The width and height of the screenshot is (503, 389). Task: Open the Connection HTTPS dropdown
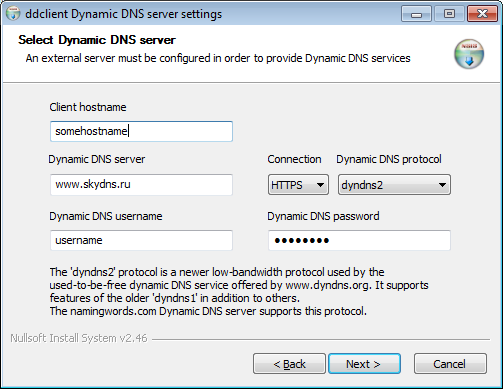298,185
